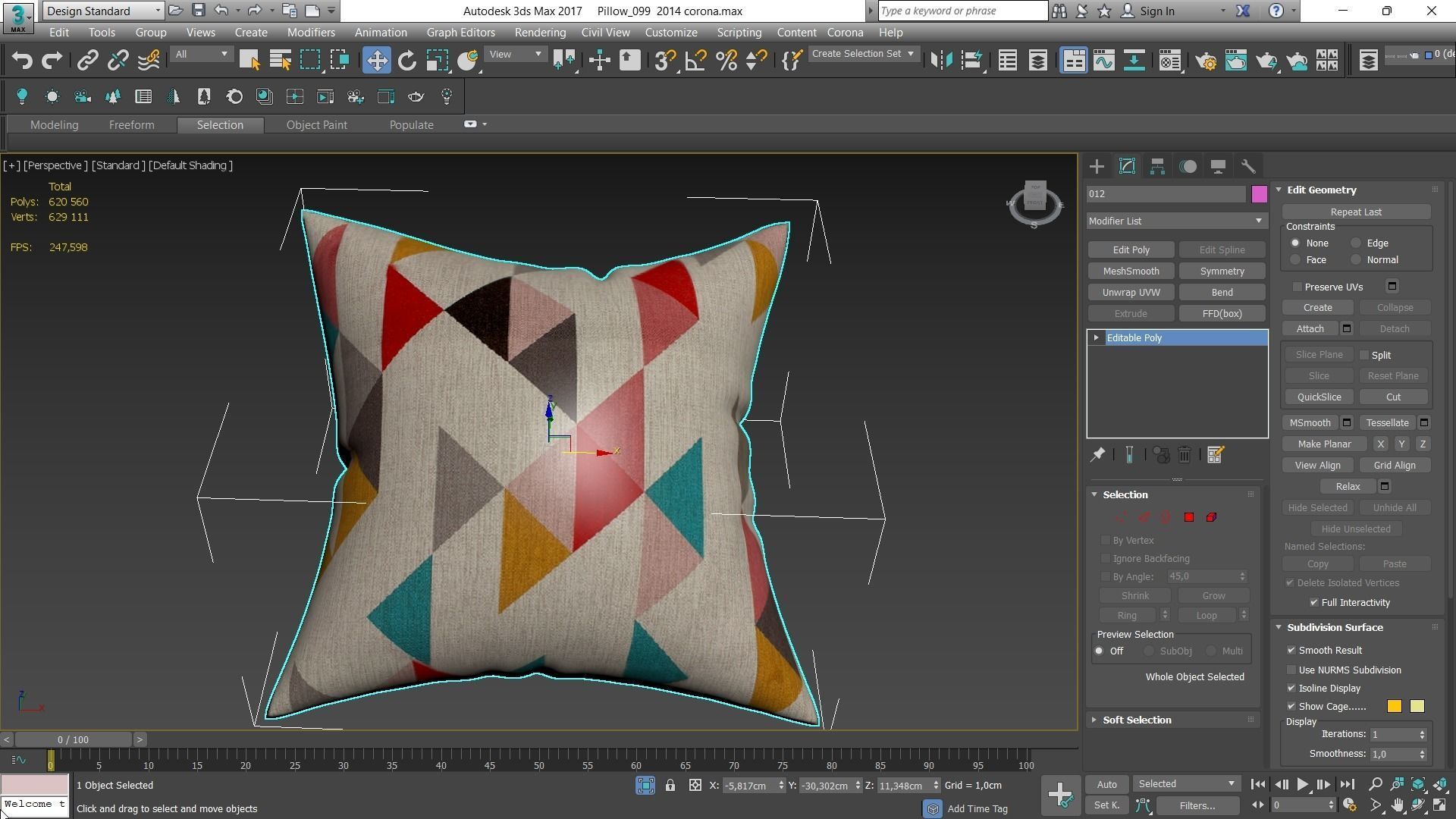Open the Rendering menu
This screenshot has height=819, width=1456.
tap(540, 33)
